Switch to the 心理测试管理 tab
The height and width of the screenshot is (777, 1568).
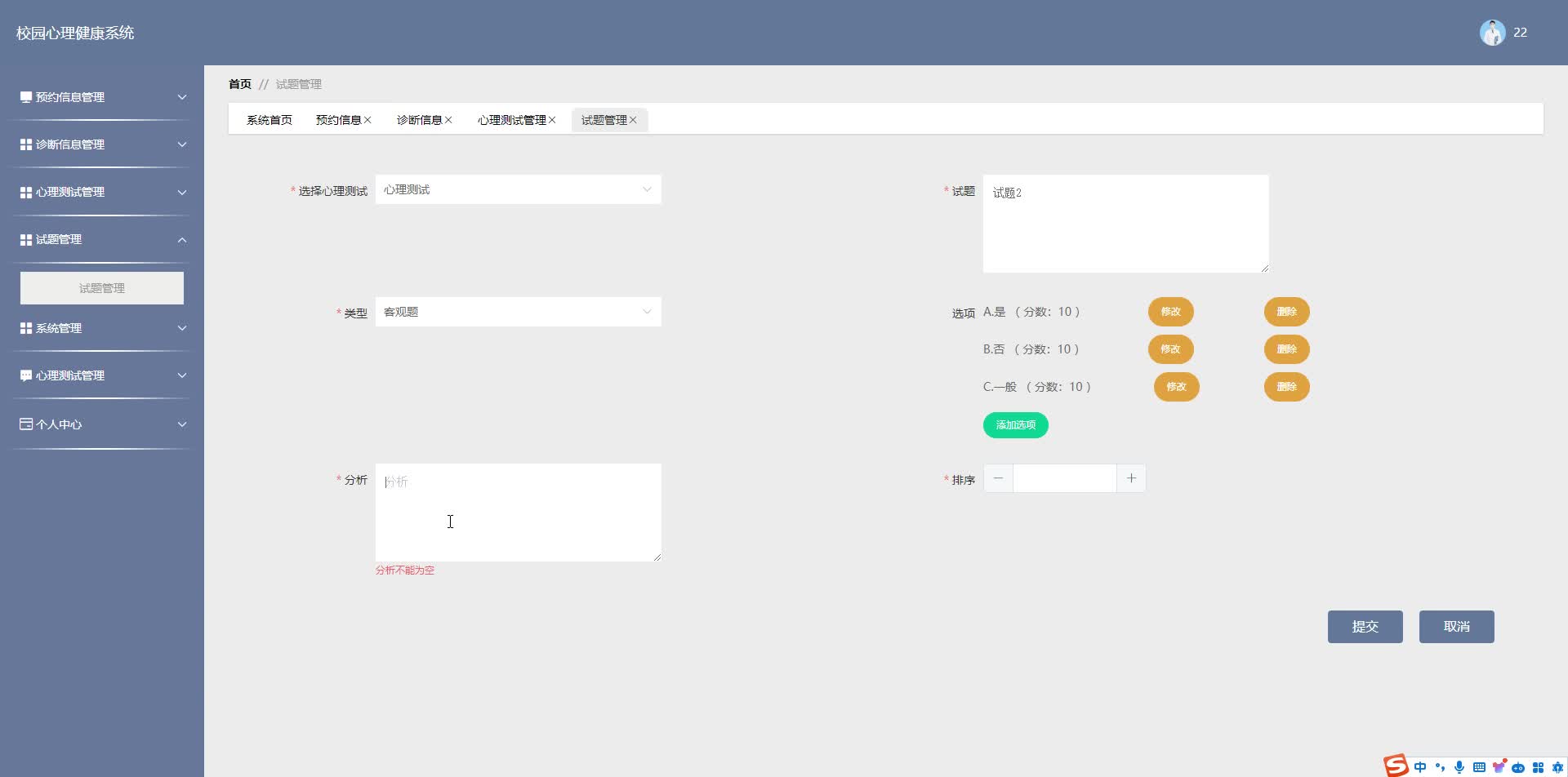(x=512, y=120)
